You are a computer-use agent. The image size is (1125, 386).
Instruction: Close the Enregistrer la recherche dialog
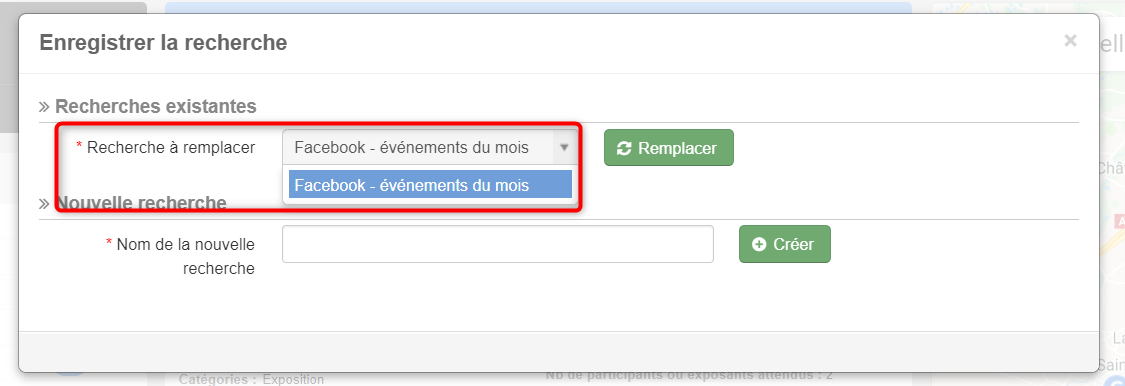1070,41
